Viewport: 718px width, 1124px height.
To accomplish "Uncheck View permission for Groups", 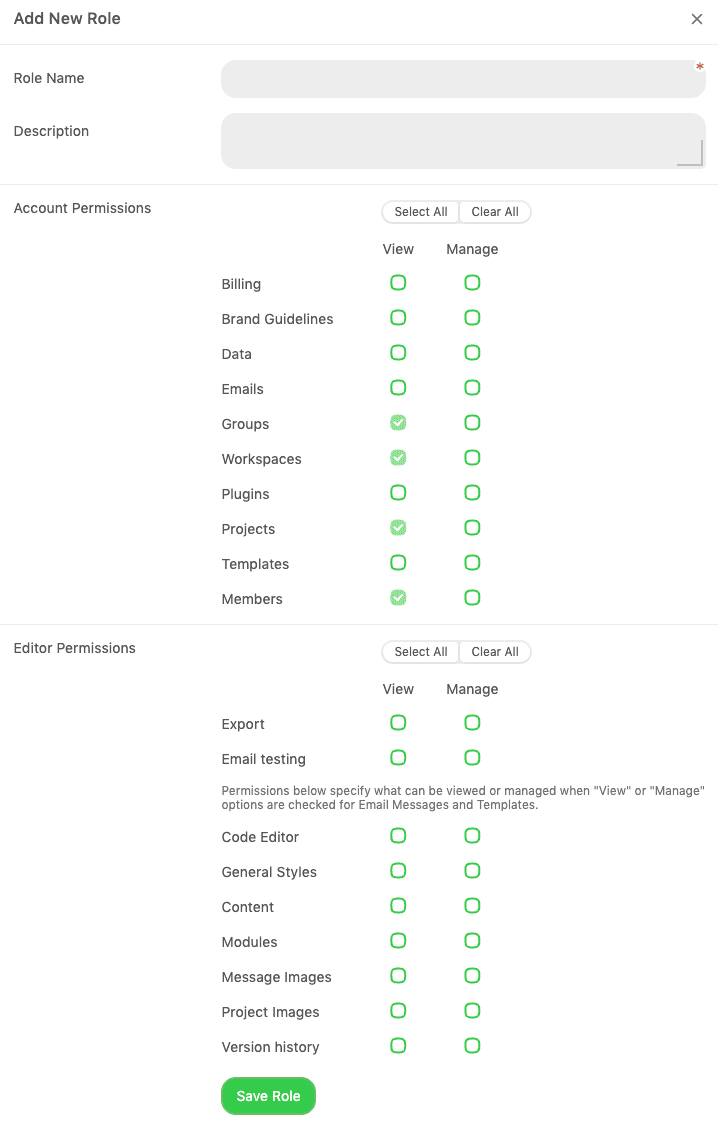I will (x=398, y=423).
